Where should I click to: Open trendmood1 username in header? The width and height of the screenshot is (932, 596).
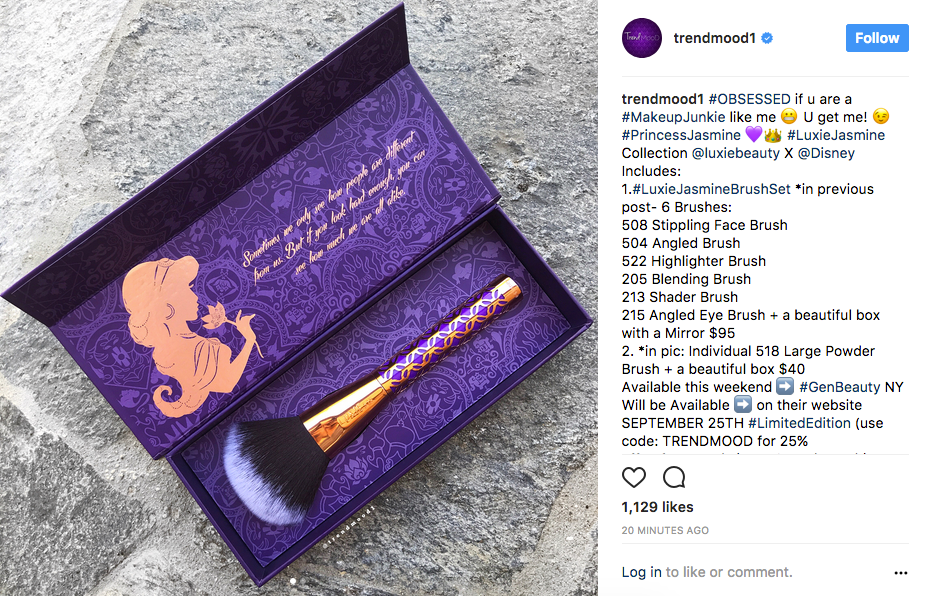click(714, 38)
